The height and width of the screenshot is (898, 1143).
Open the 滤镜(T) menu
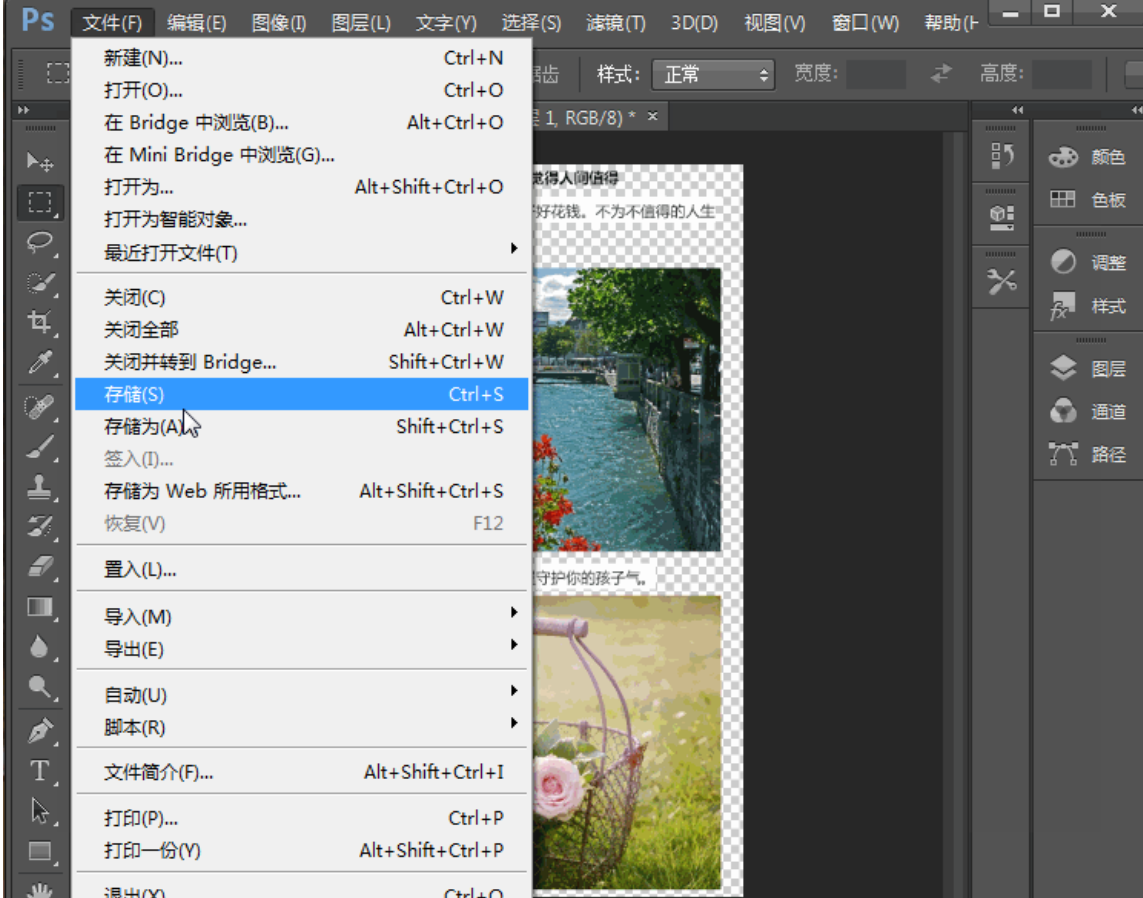coord(616,23)
